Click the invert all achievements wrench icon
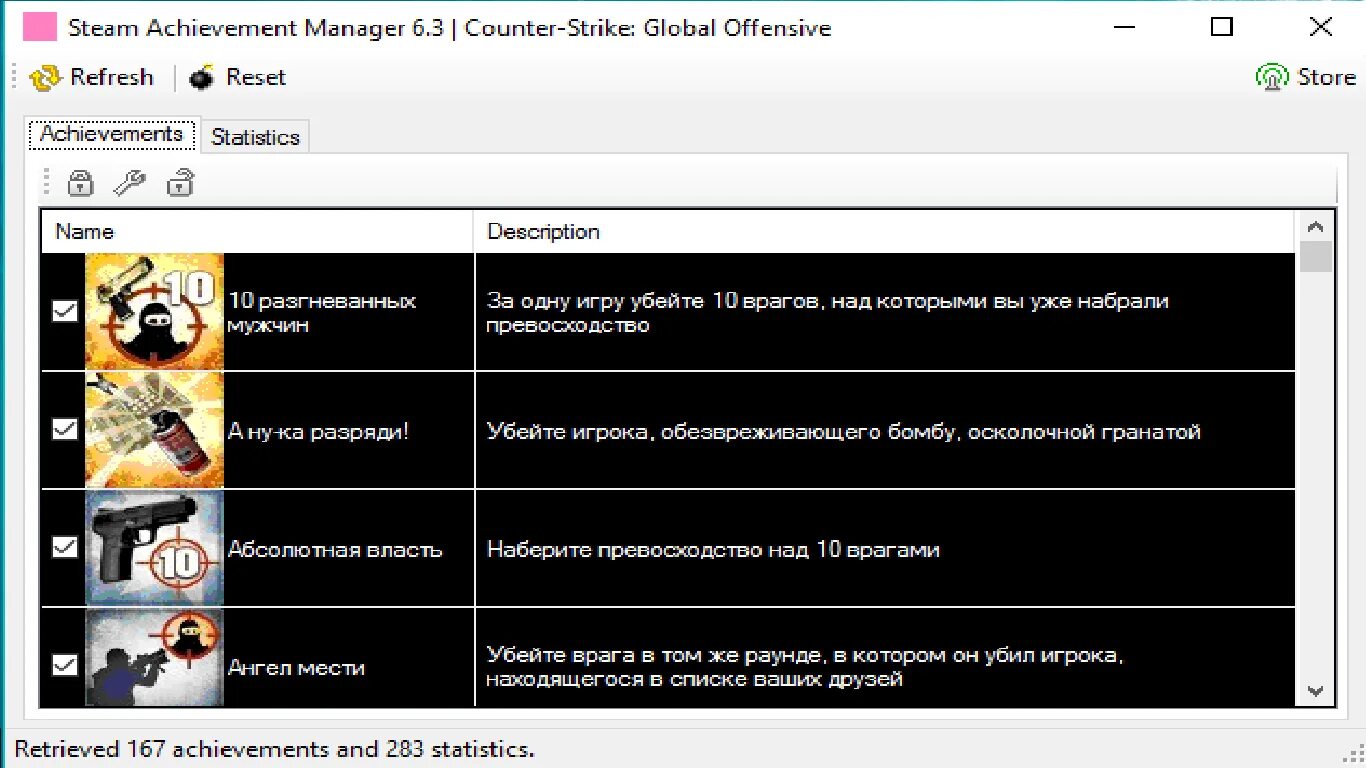 [129, 183]
